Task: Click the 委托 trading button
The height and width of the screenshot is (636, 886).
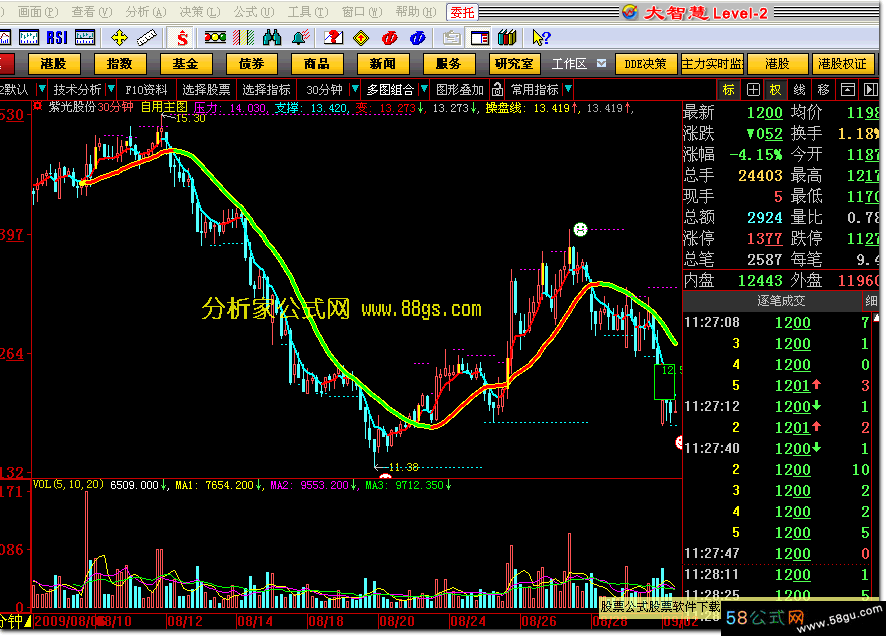Action: [462, 12]
